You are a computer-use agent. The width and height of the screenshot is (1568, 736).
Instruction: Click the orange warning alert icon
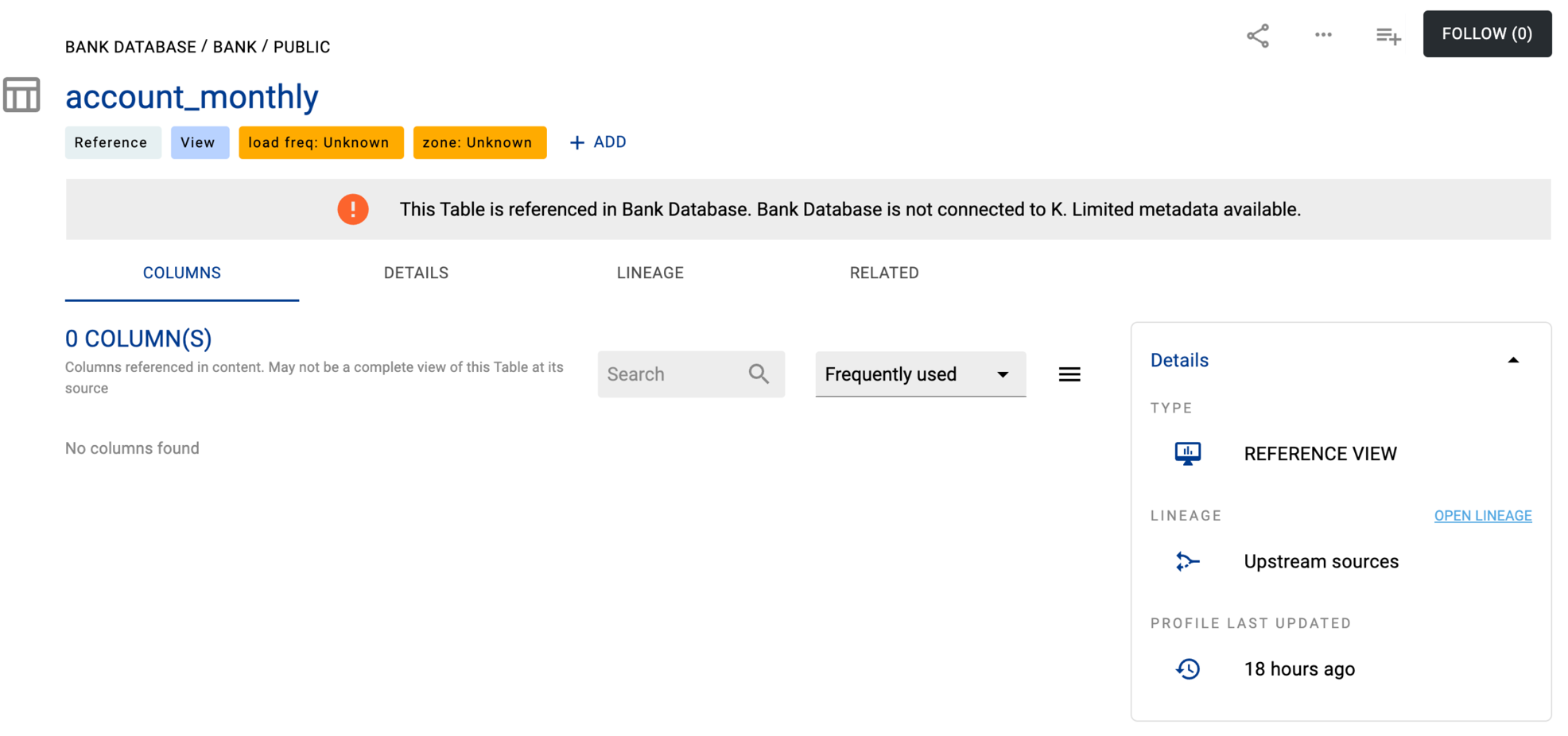353,209
